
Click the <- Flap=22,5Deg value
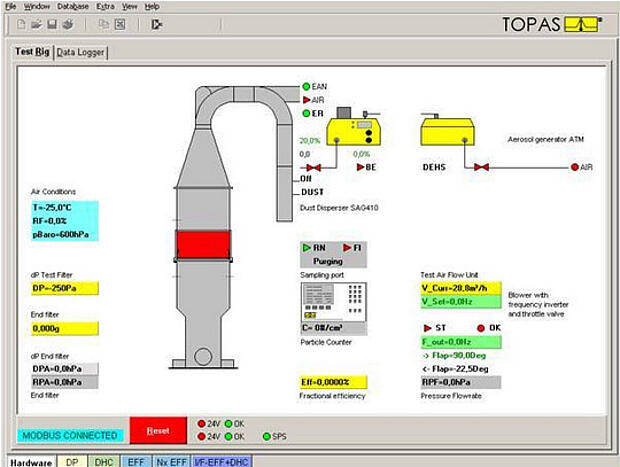tap(456, 369)
